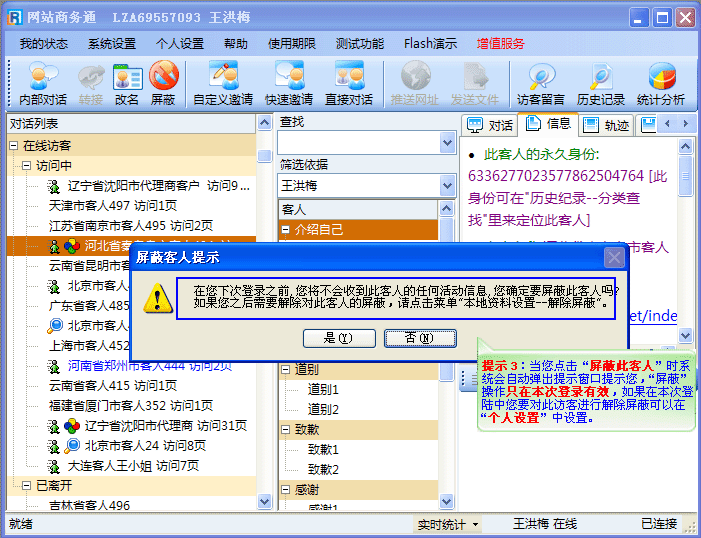Viewport: 701px width, 538px height.
Task: Open the 系统设置 menu
Action: tap(111, 44)
